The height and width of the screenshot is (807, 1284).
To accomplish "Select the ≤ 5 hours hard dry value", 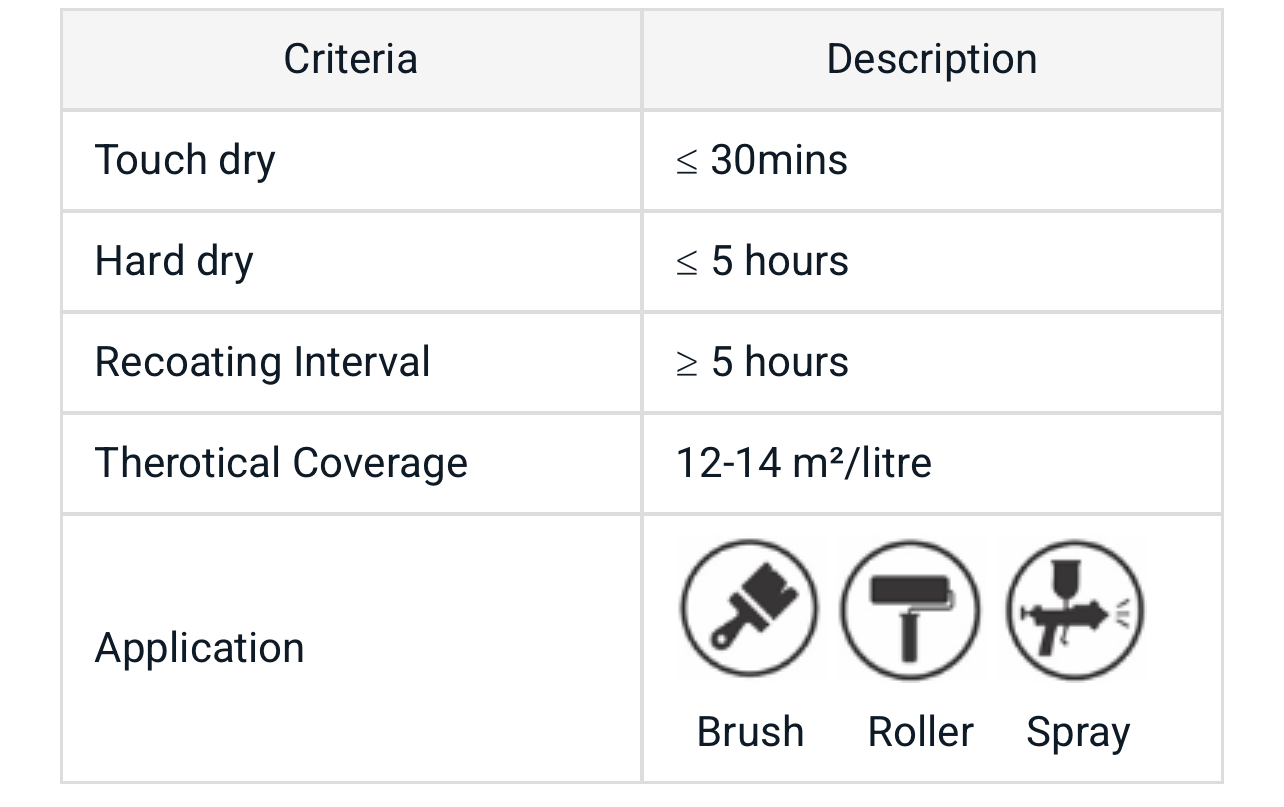I will 762,261.
